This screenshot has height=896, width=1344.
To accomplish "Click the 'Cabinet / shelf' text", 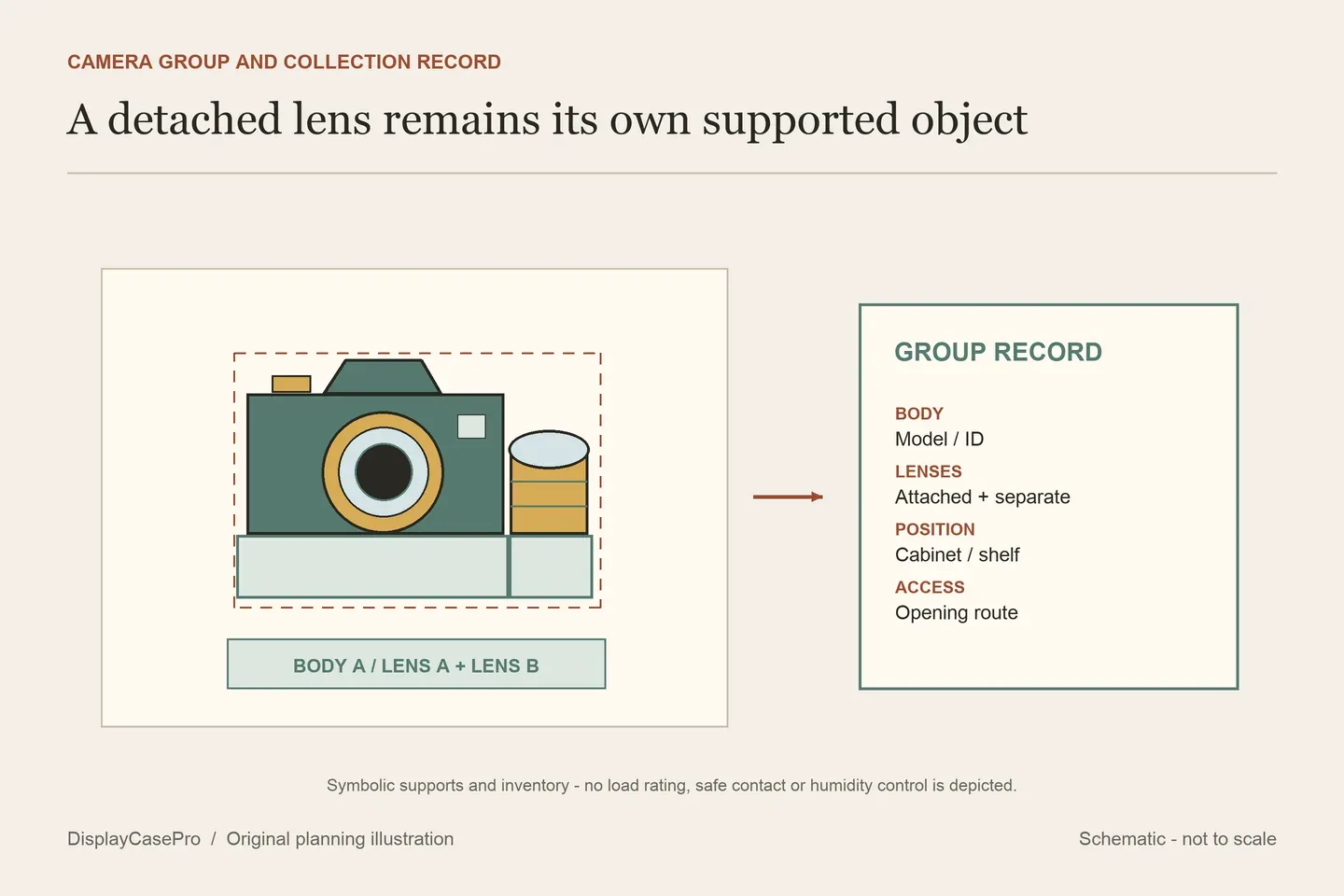I will [958, 554].
